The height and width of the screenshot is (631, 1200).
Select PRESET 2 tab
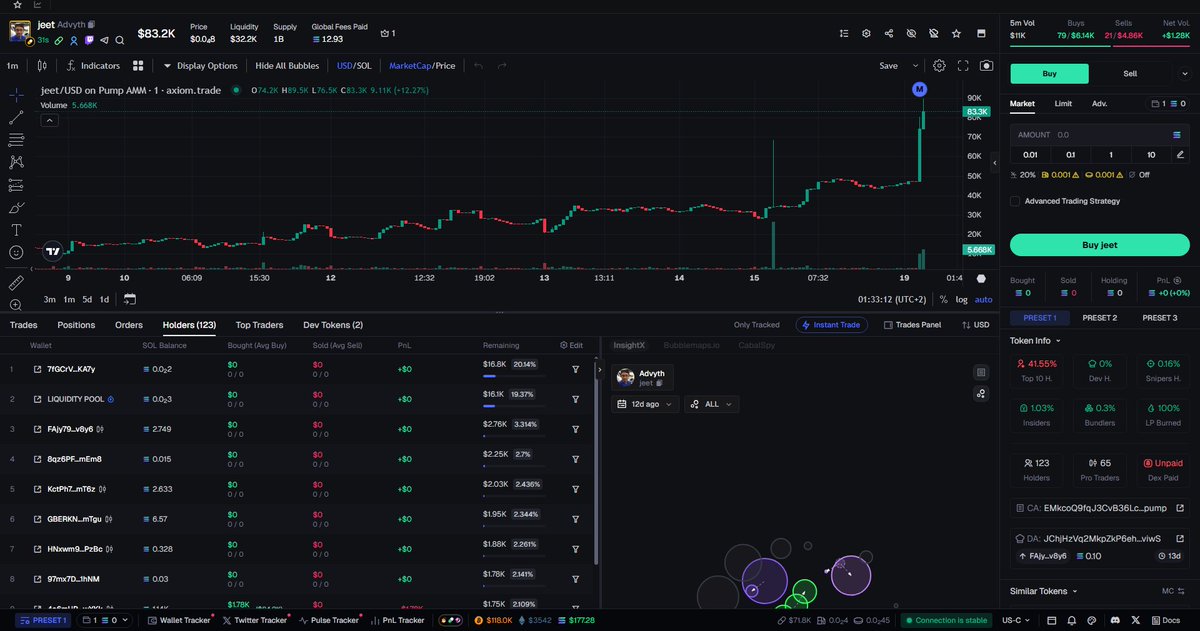click(1100, 318)
